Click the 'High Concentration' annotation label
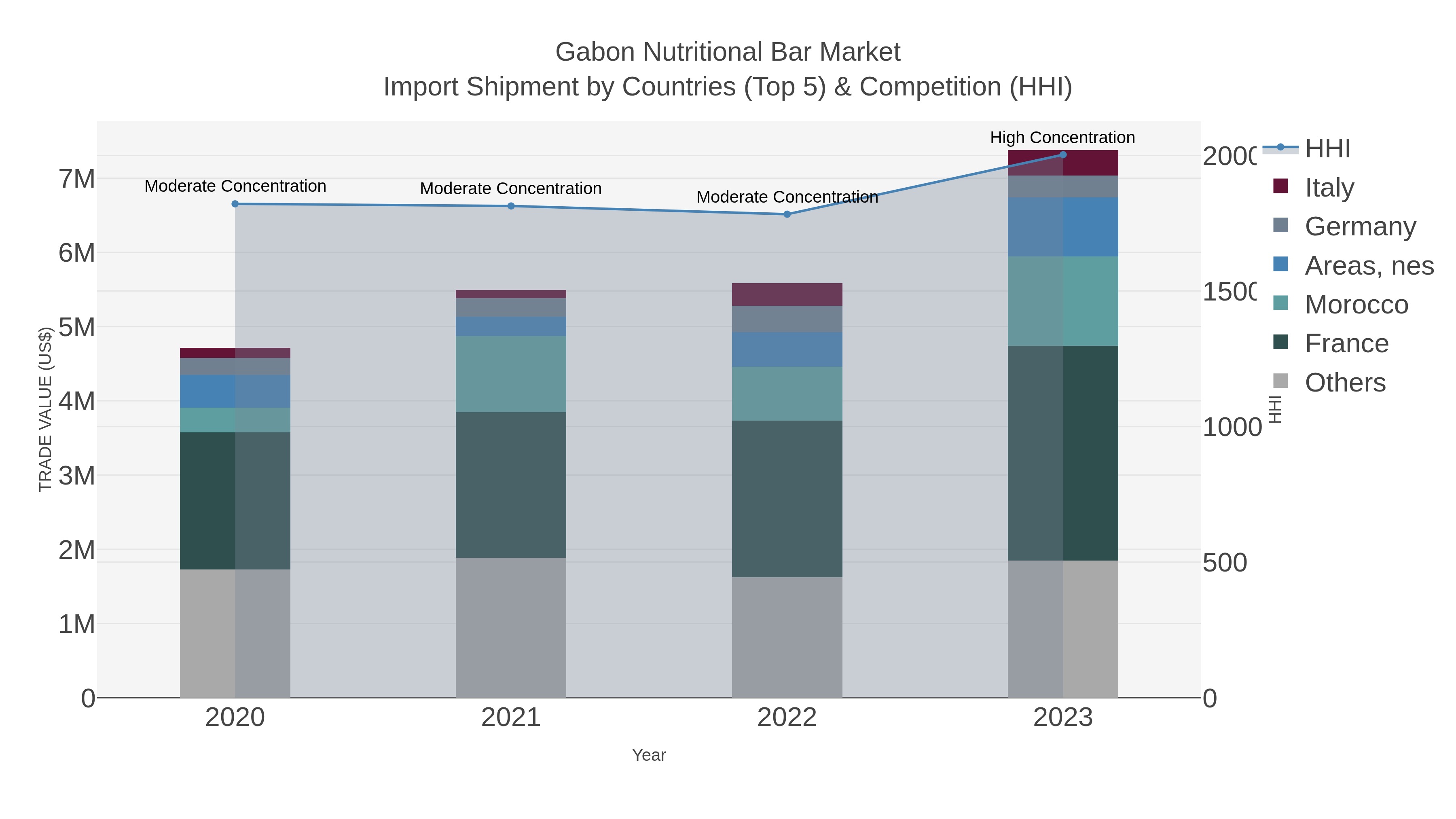 pyautogui.click(x=1062, y=138)
